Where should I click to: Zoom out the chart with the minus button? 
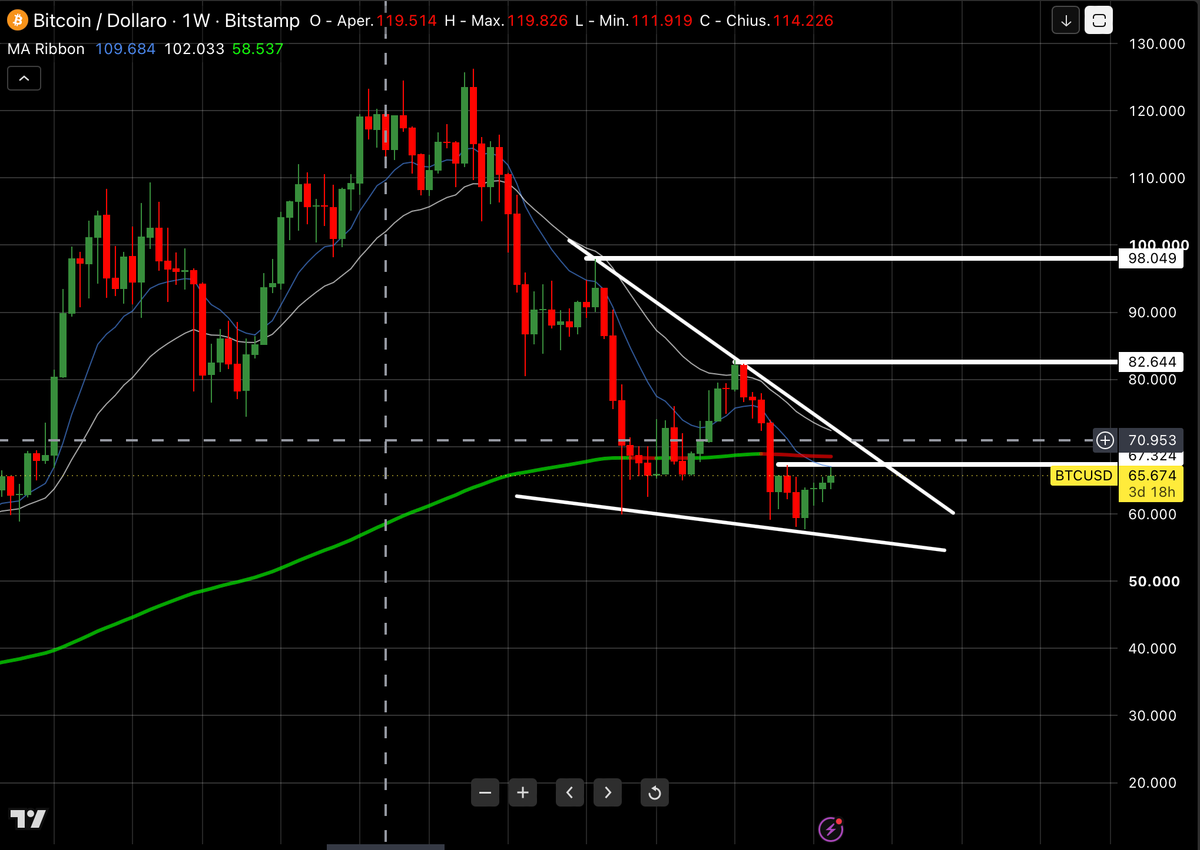coord(486,793)
